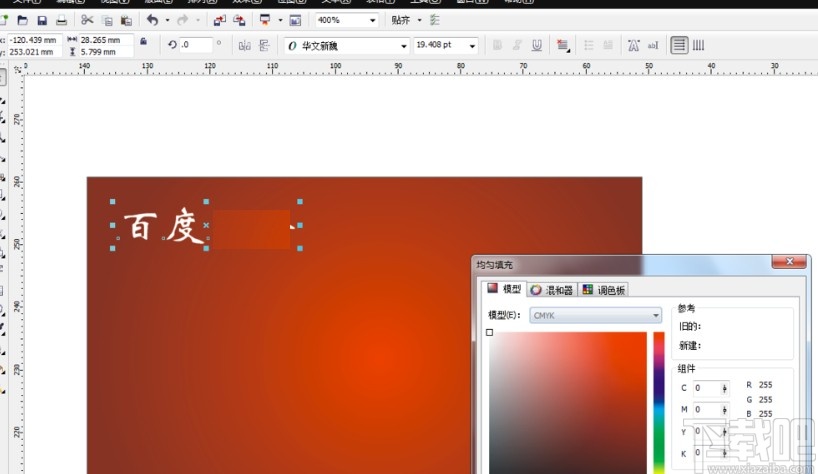Mirror the object vertically
This screenshot has width=818, height=474.
click(264, 46)
